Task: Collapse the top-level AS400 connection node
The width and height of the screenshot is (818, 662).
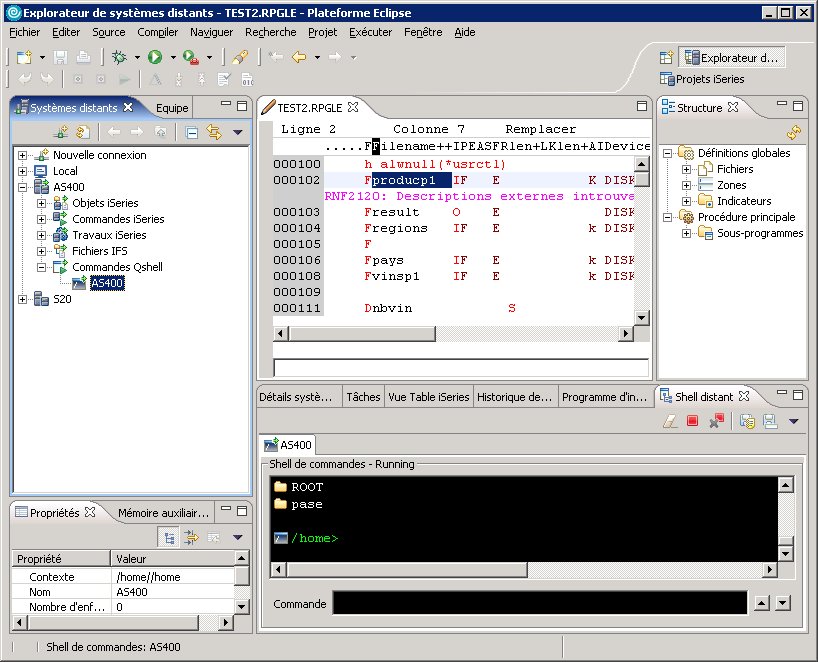Action: click(22, 187)
